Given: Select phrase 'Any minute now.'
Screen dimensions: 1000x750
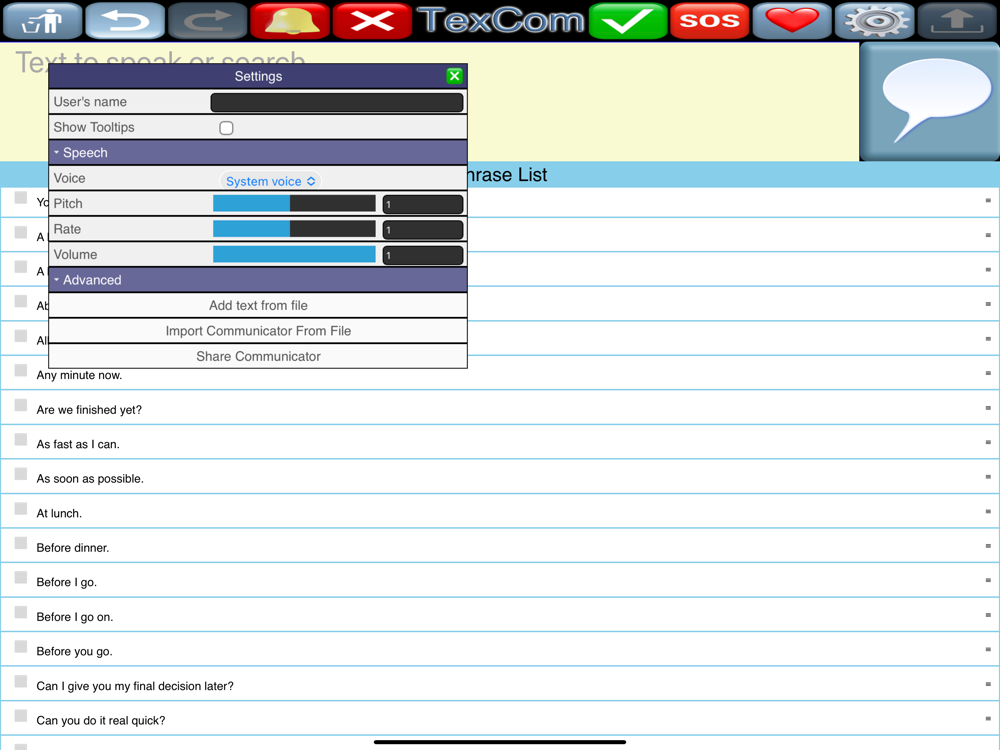Looking at the screenshot, I should pyautogui.click(x=79, y=375).
